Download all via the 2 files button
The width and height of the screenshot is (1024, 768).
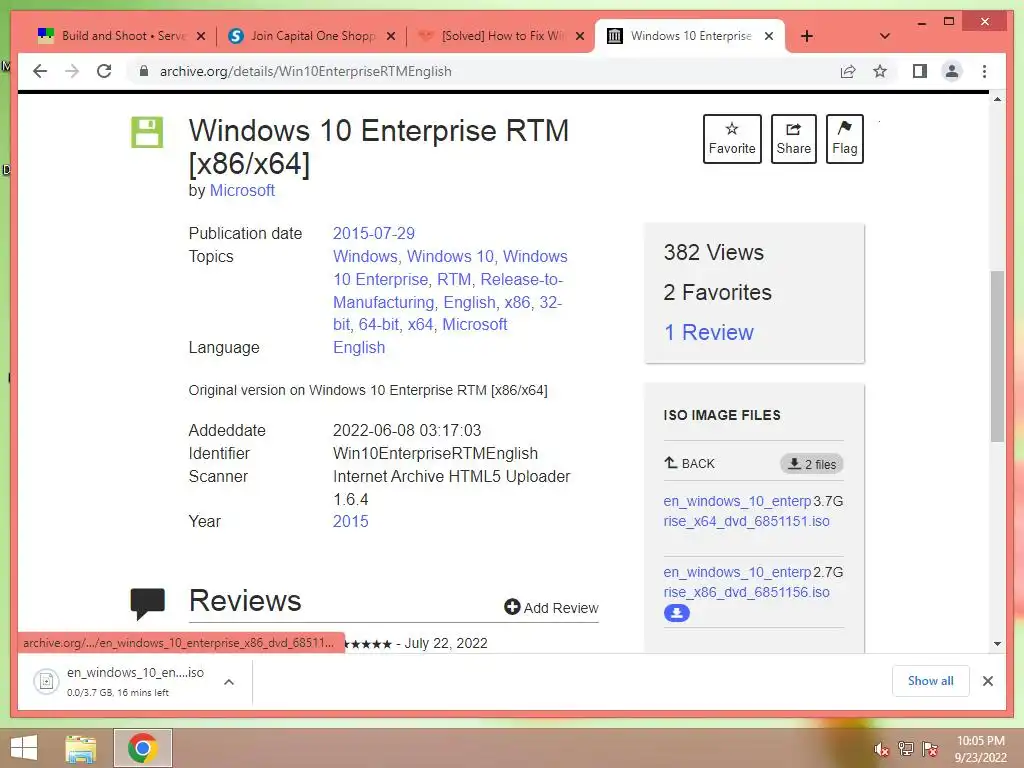point(812,464)
